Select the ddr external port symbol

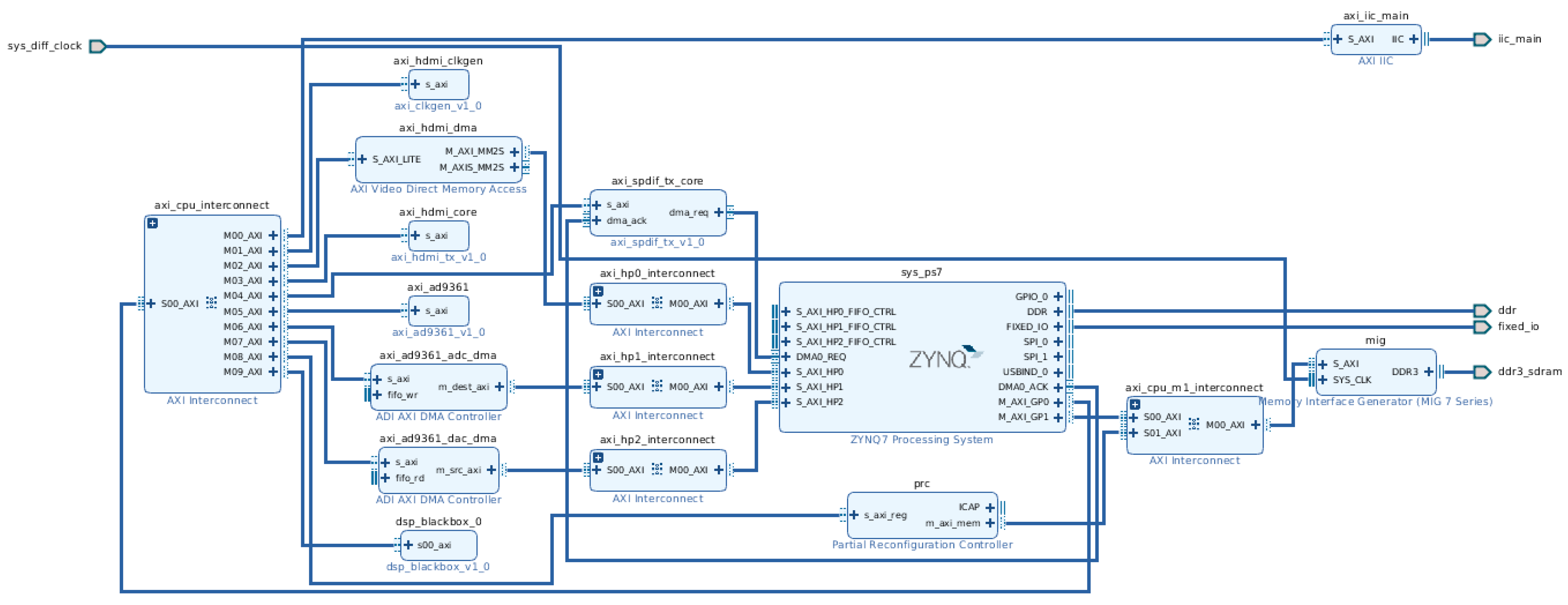[x=1482, y=310]
